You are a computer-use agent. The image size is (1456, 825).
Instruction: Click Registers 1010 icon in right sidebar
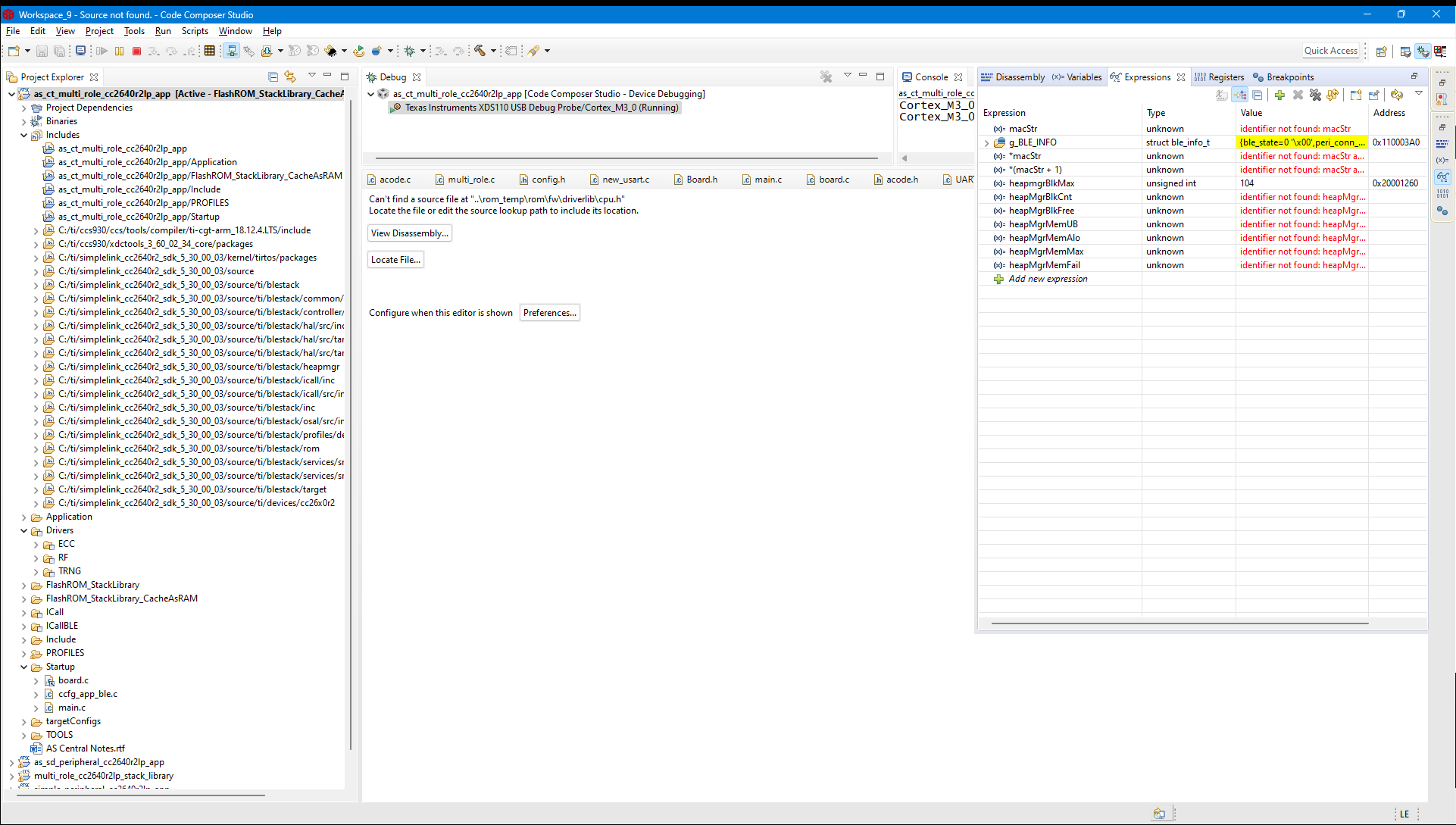click(1442, 193)
